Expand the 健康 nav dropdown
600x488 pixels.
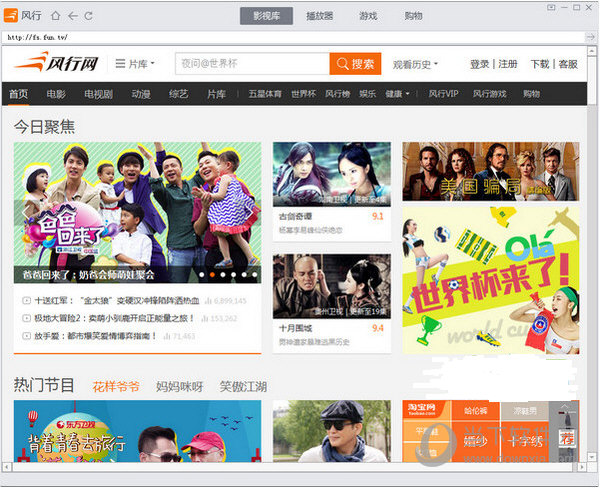(x=397, y=94)
